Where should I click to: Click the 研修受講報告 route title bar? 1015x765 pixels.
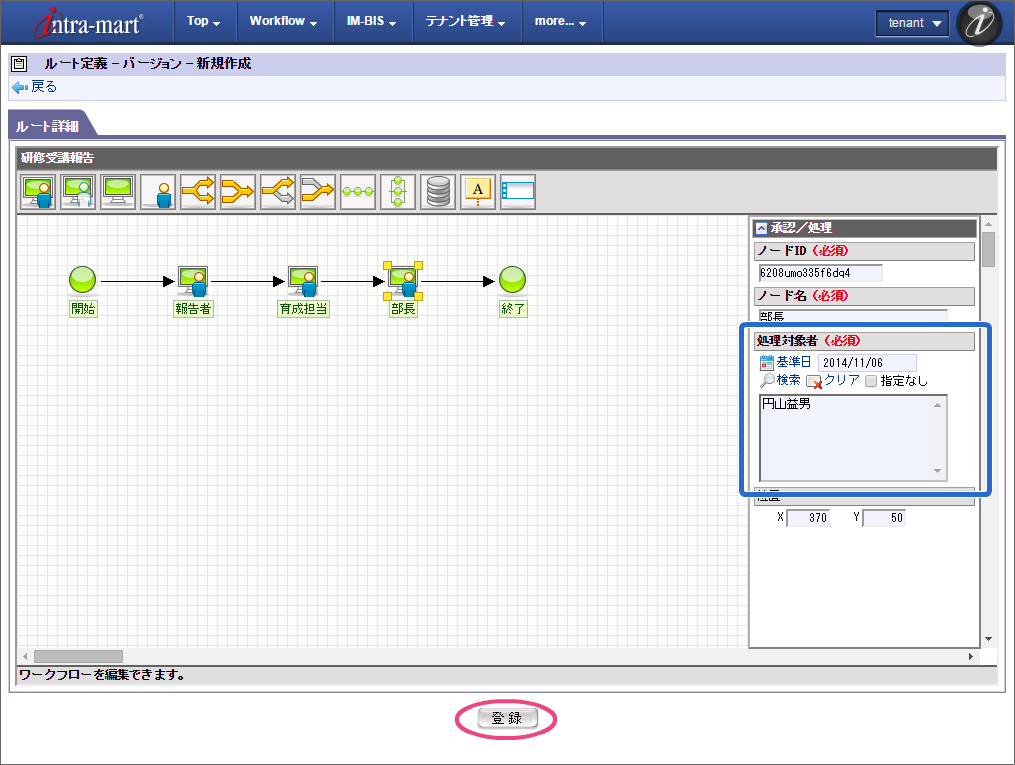(x=506, y=158)
